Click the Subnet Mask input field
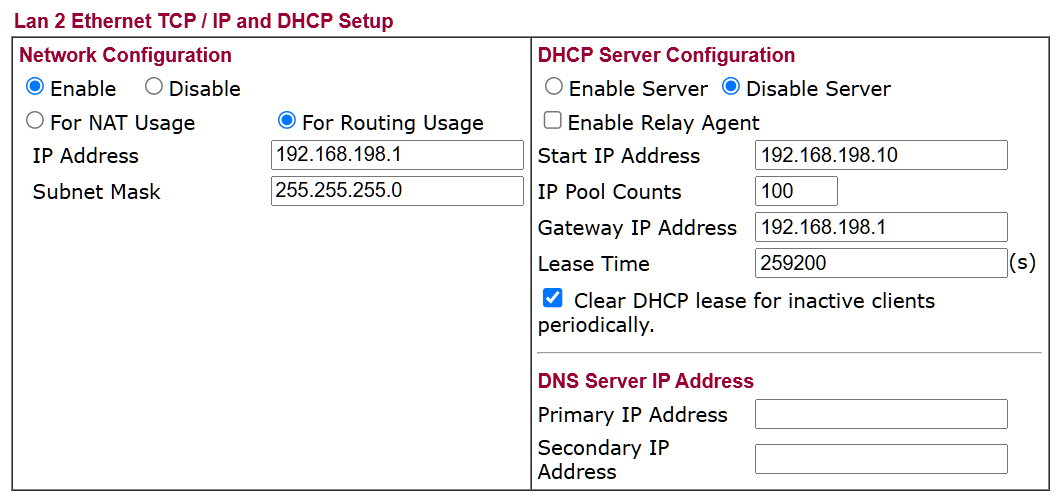The image size is (1062, 499). pos(397,191)
